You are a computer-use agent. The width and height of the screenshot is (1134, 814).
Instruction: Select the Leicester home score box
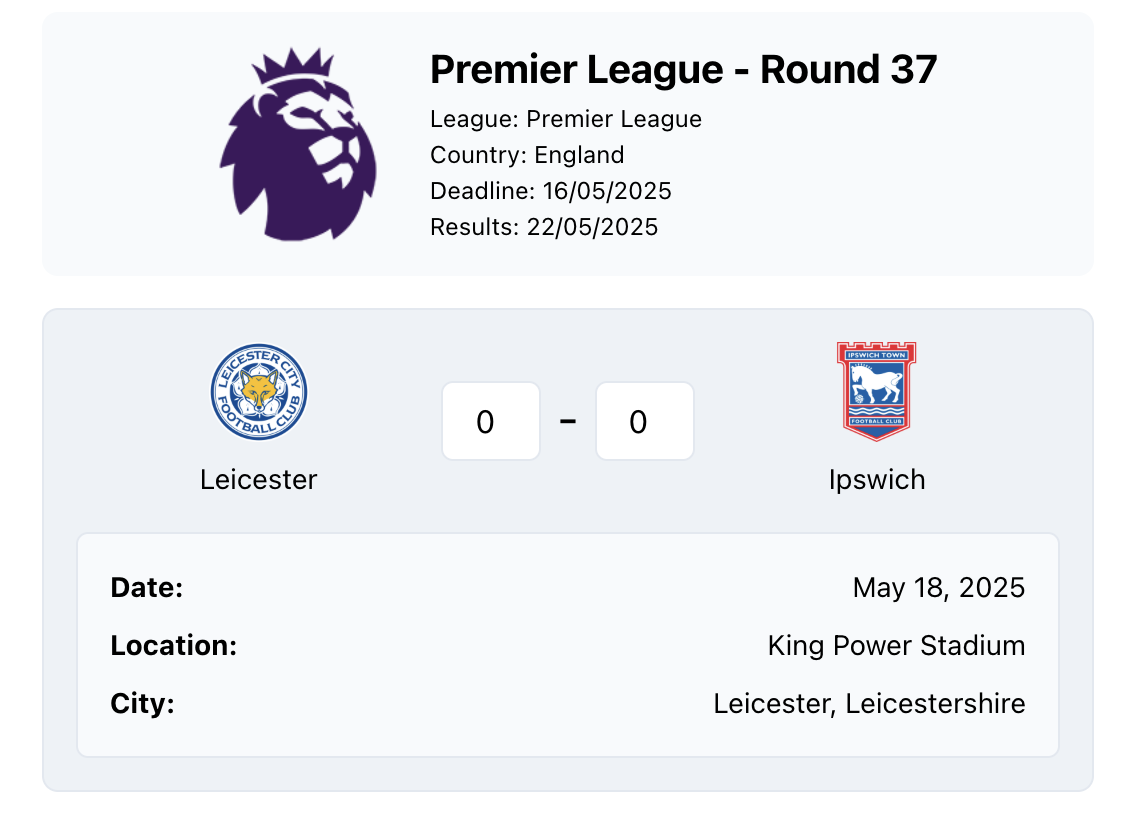491,421
